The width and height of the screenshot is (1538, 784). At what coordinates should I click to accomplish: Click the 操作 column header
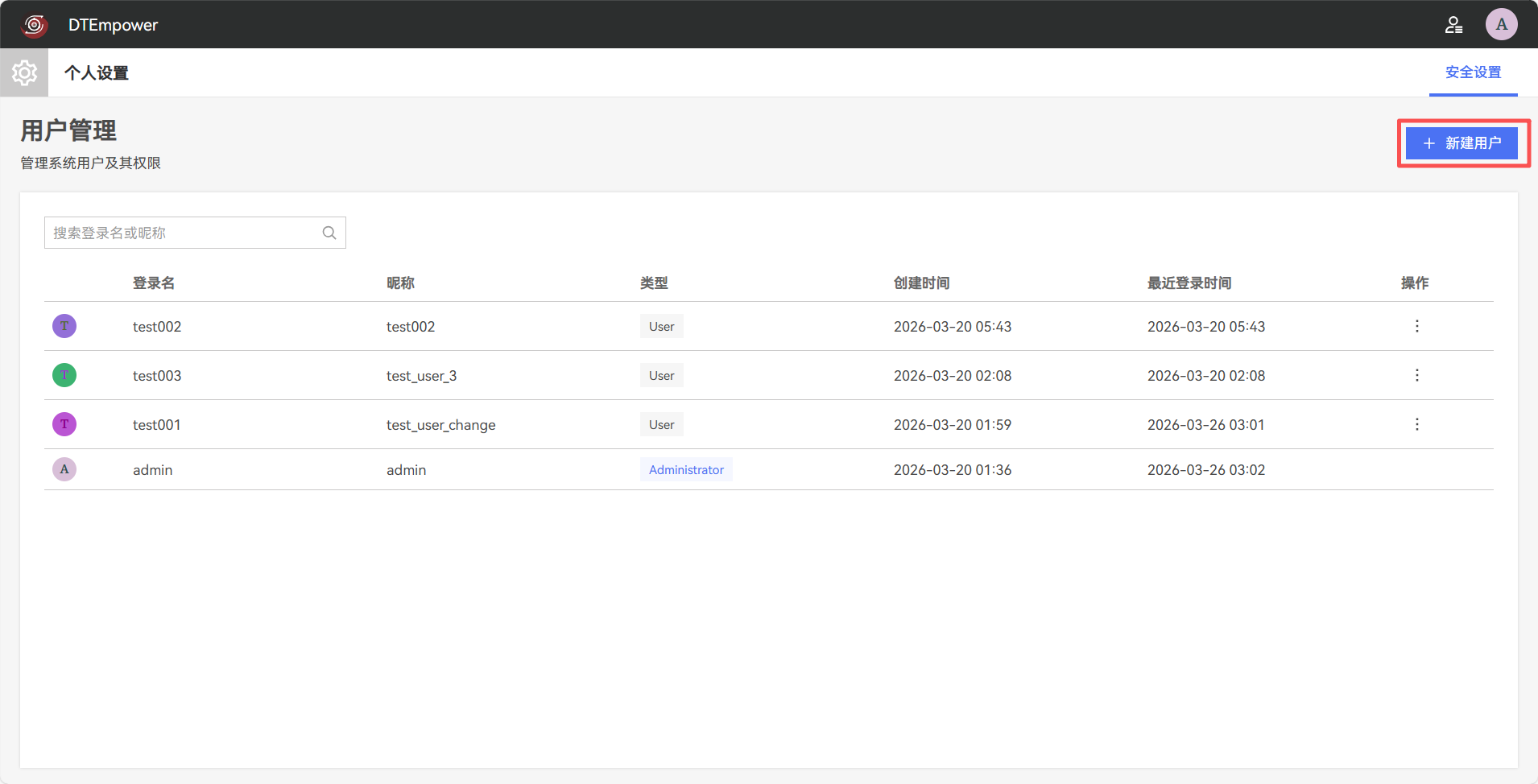(x=1415, y=283)
